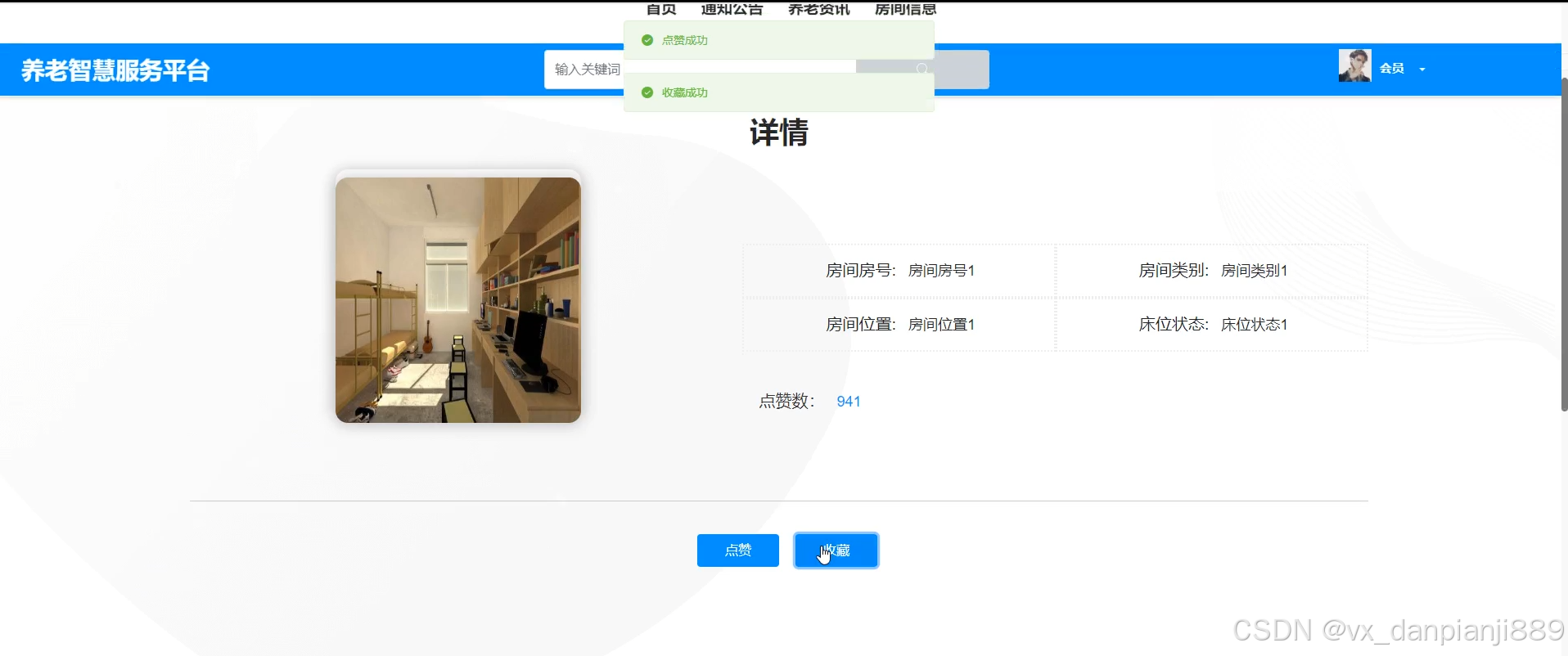Click the 床位状态1 value

pos(1254,325)
